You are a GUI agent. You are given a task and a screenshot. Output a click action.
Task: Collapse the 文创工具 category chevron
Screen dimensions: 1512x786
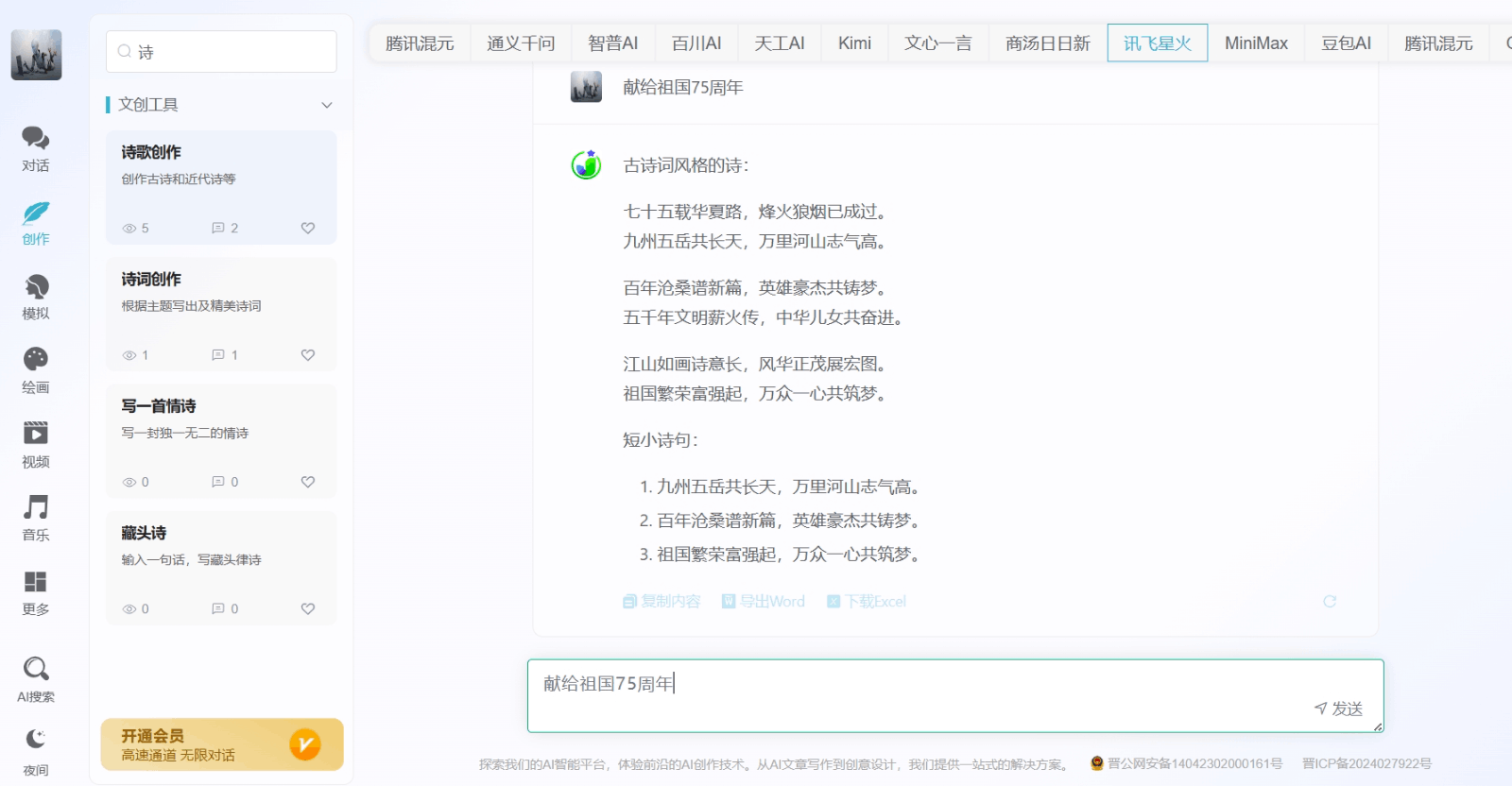pos(327,105)
